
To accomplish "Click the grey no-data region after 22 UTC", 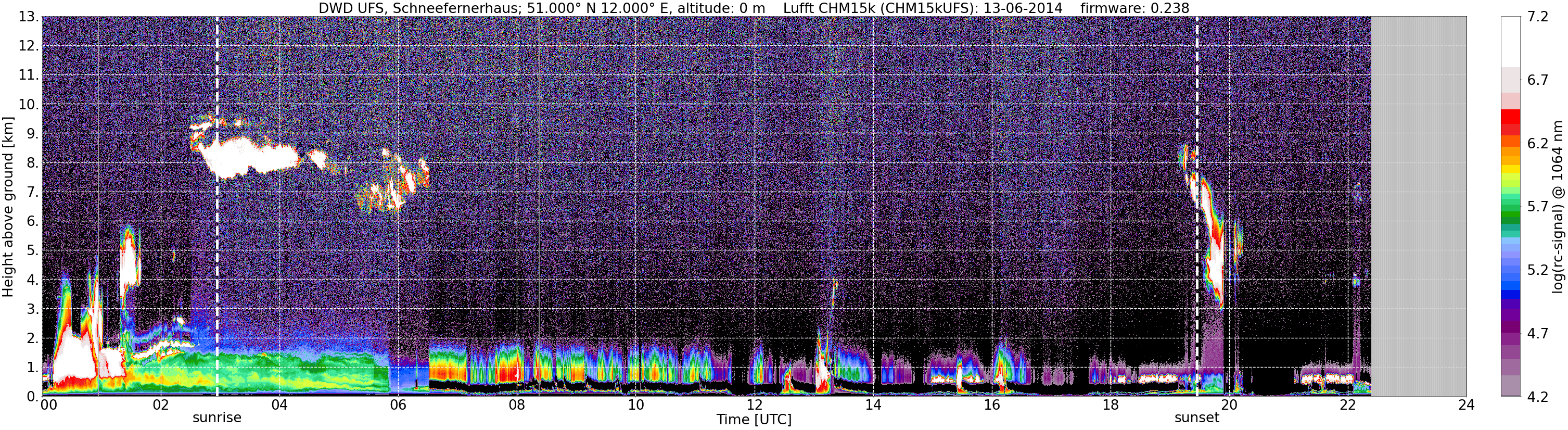I will pos(1419,206).
